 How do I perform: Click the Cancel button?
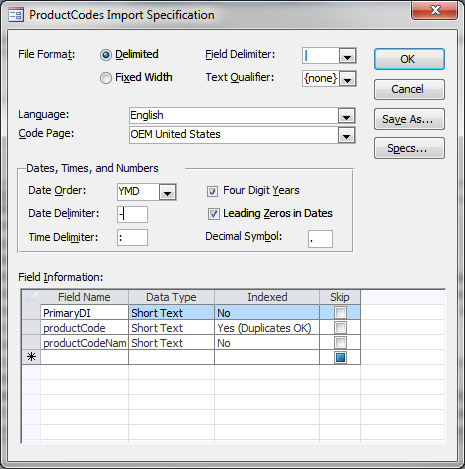[x=409, y=89]
